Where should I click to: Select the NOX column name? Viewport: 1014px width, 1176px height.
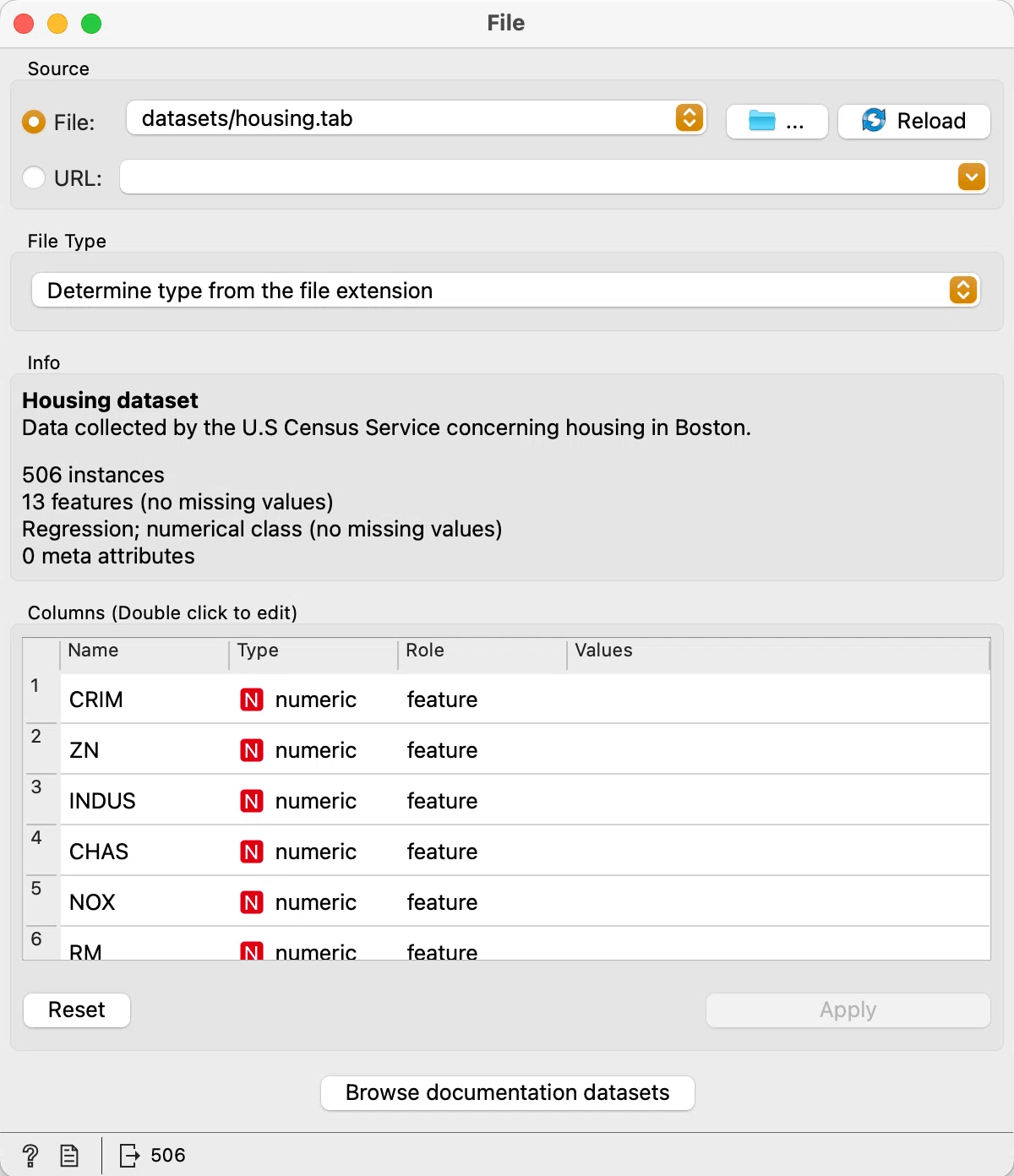(x=92, y=902)
